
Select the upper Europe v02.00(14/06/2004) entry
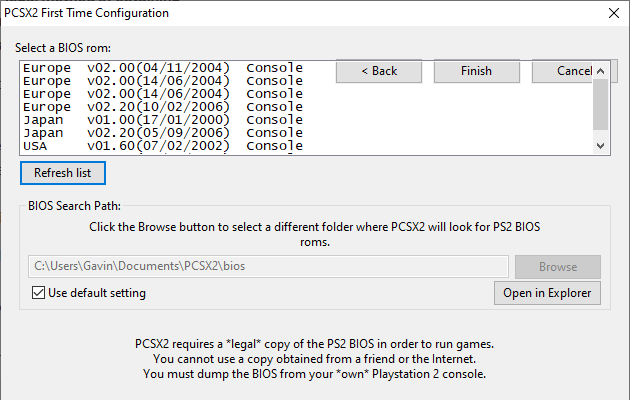pyautogui.click(x=162, y=80)
